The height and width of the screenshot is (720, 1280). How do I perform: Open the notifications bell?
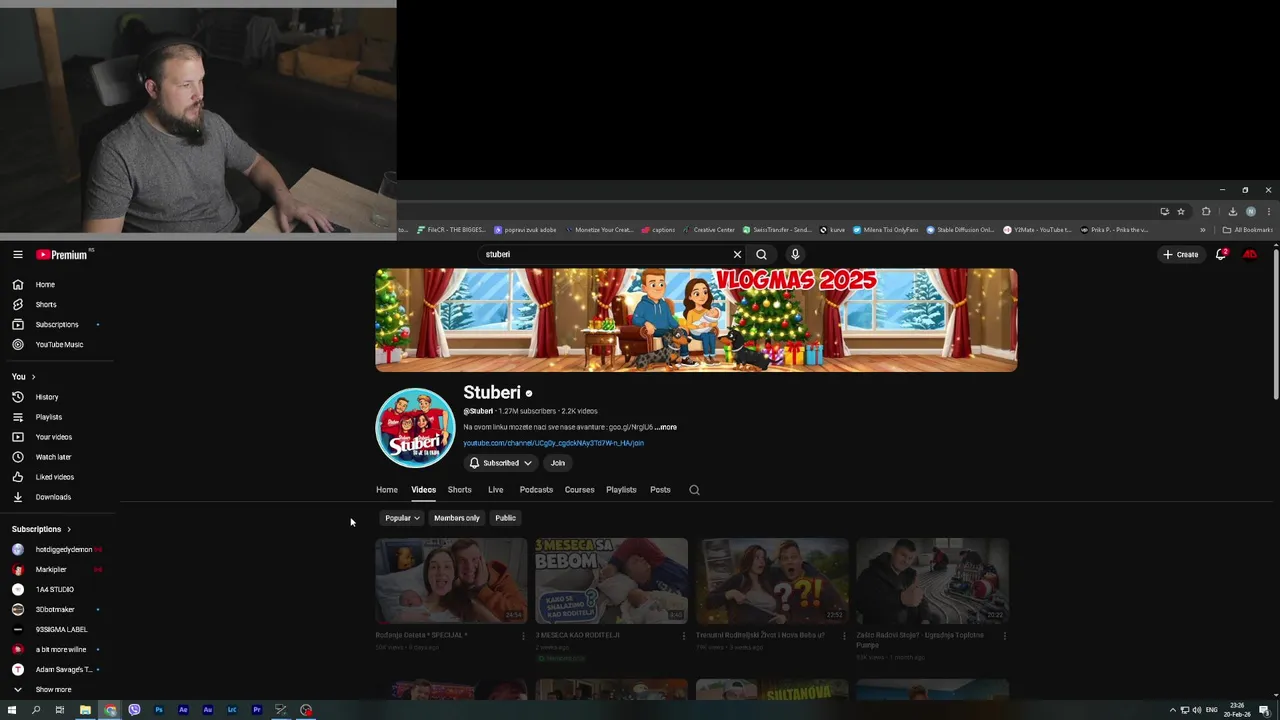pos(1220,254)
